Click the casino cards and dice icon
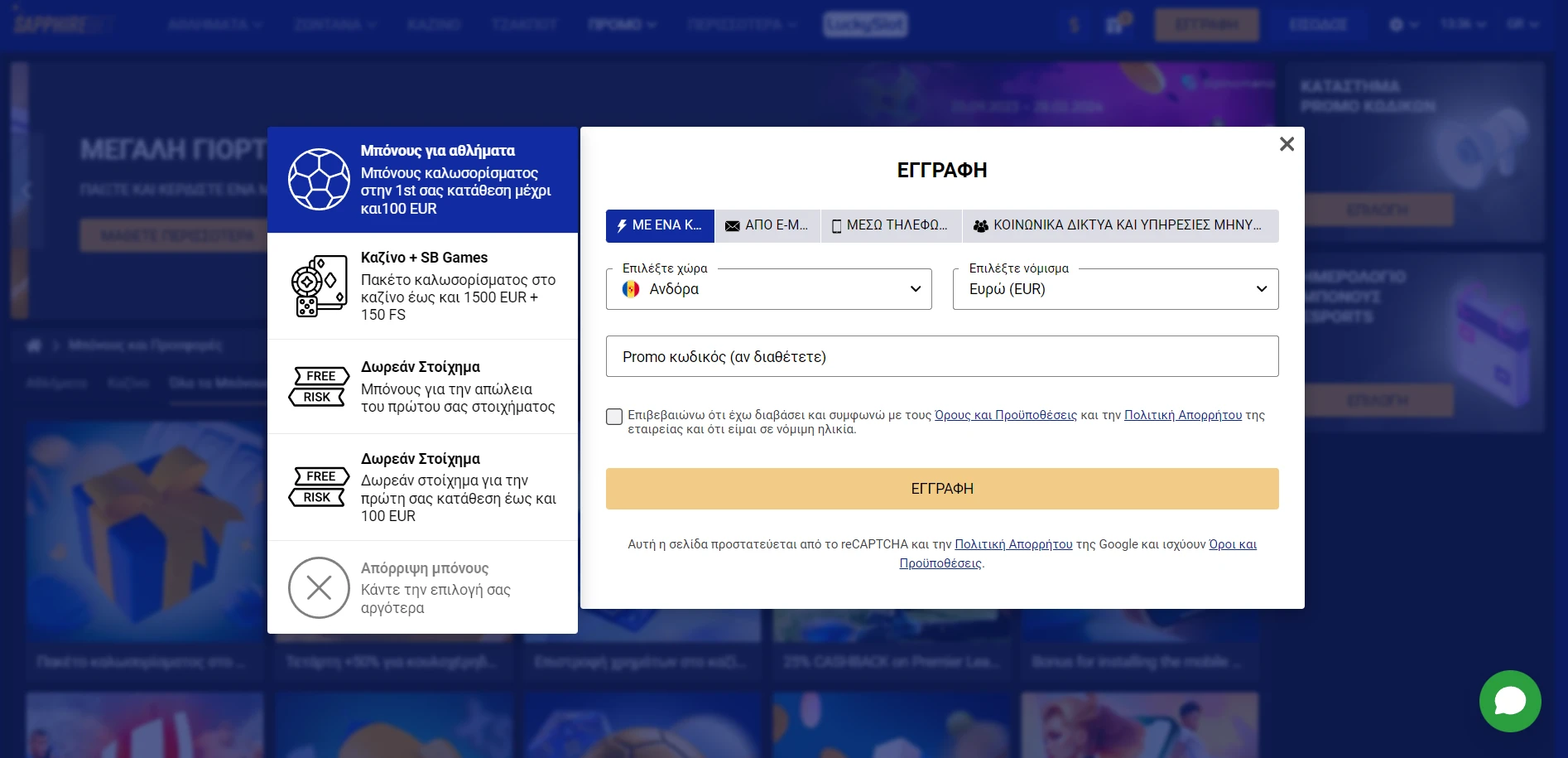 point(319,286)
